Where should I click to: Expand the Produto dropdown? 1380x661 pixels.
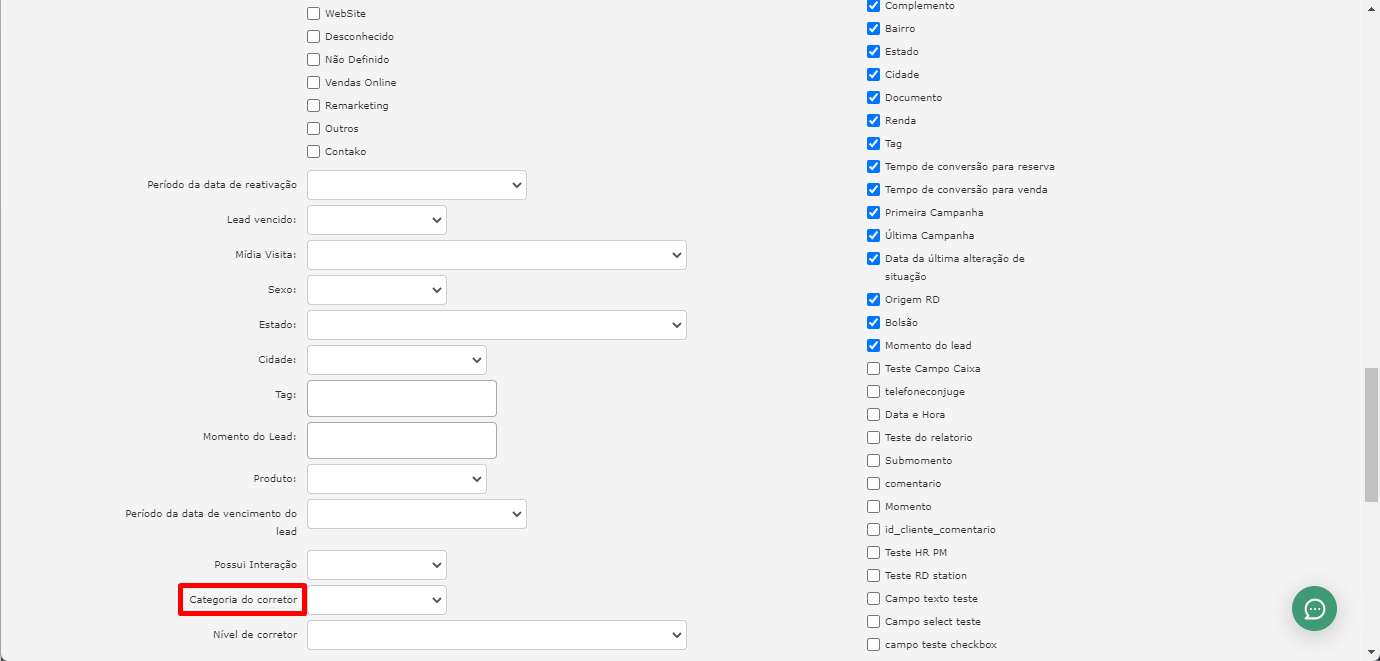[x=397, y=479]
